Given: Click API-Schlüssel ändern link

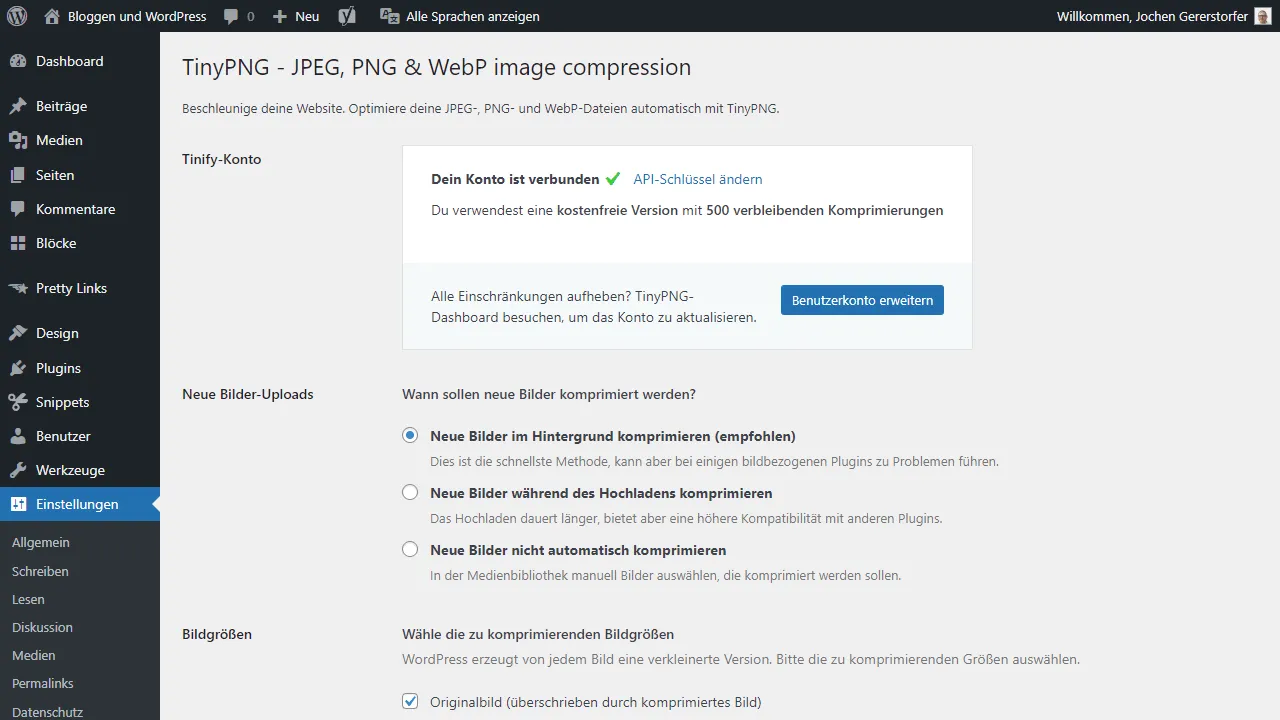Looking at the screenshot, I should 698,179.
